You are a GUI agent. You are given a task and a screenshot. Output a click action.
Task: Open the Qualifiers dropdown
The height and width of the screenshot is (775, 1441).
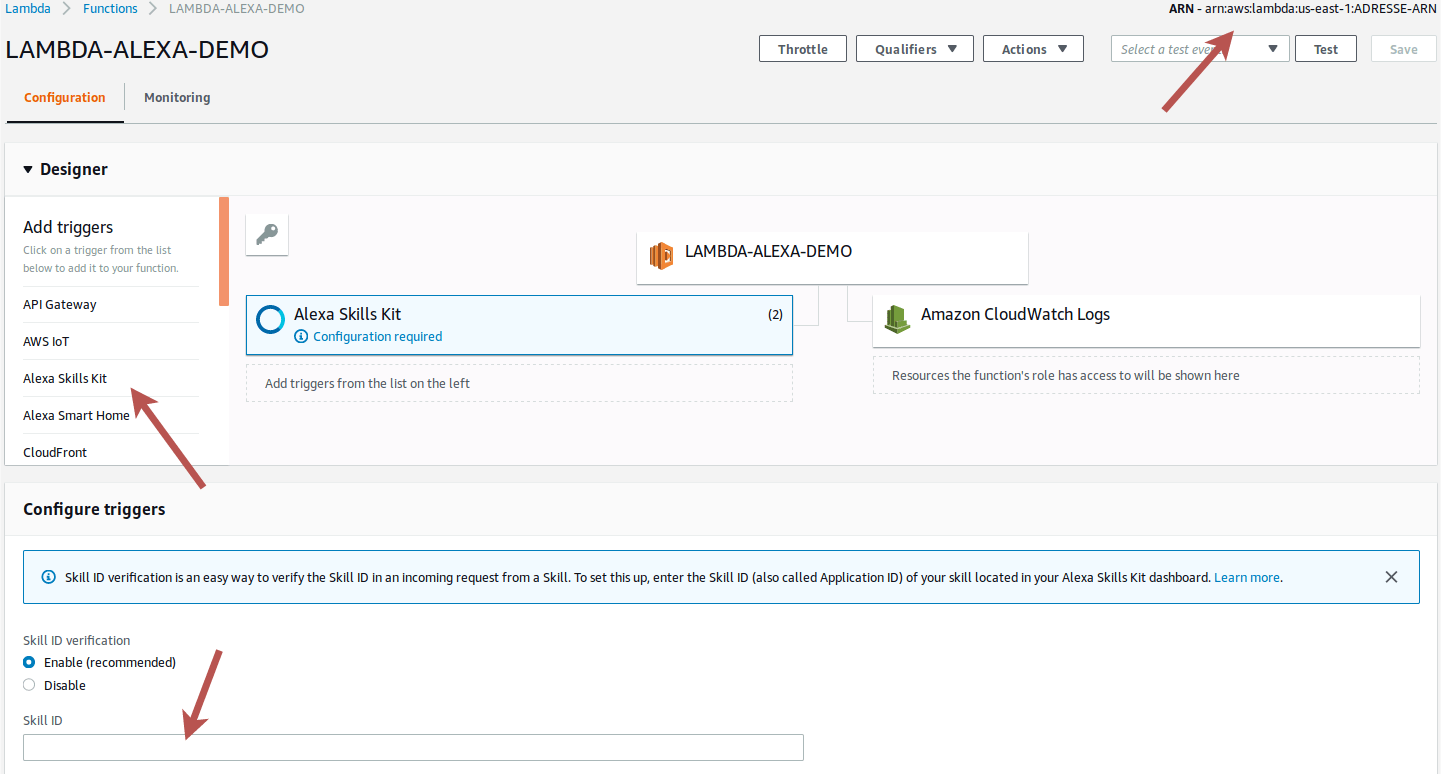pos(914,49)
